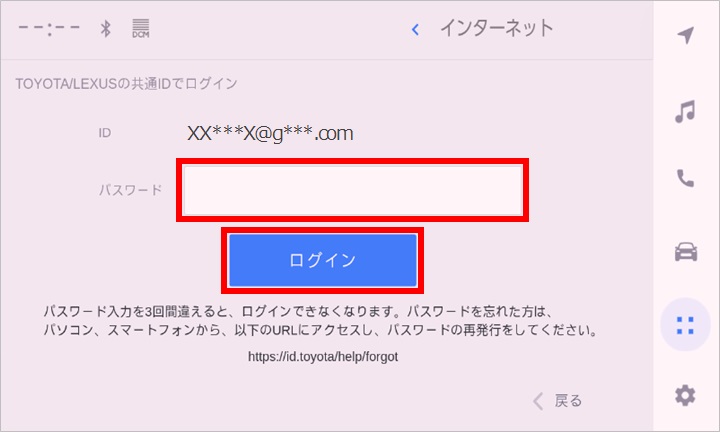Viewport: 720px width, 432px height.
Task: Select the four-dot apps icon
Action: pos(685,325)
